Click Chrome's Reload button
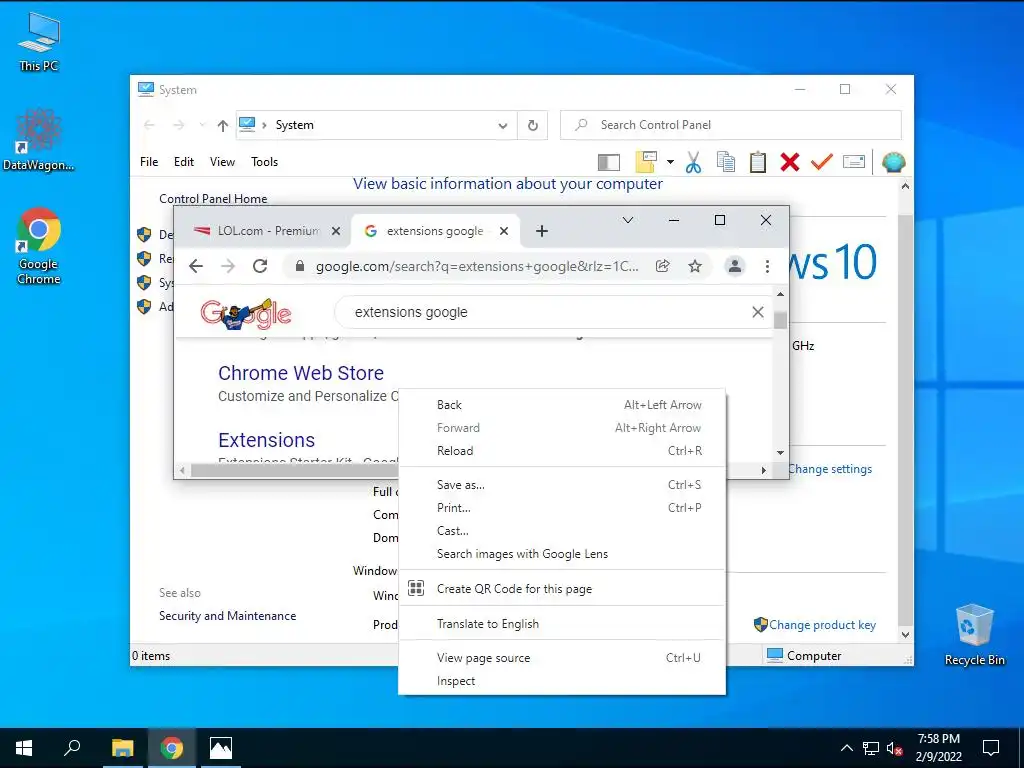Image resolution: width=1024 pixels, height=768 pixels. point(260,266)
